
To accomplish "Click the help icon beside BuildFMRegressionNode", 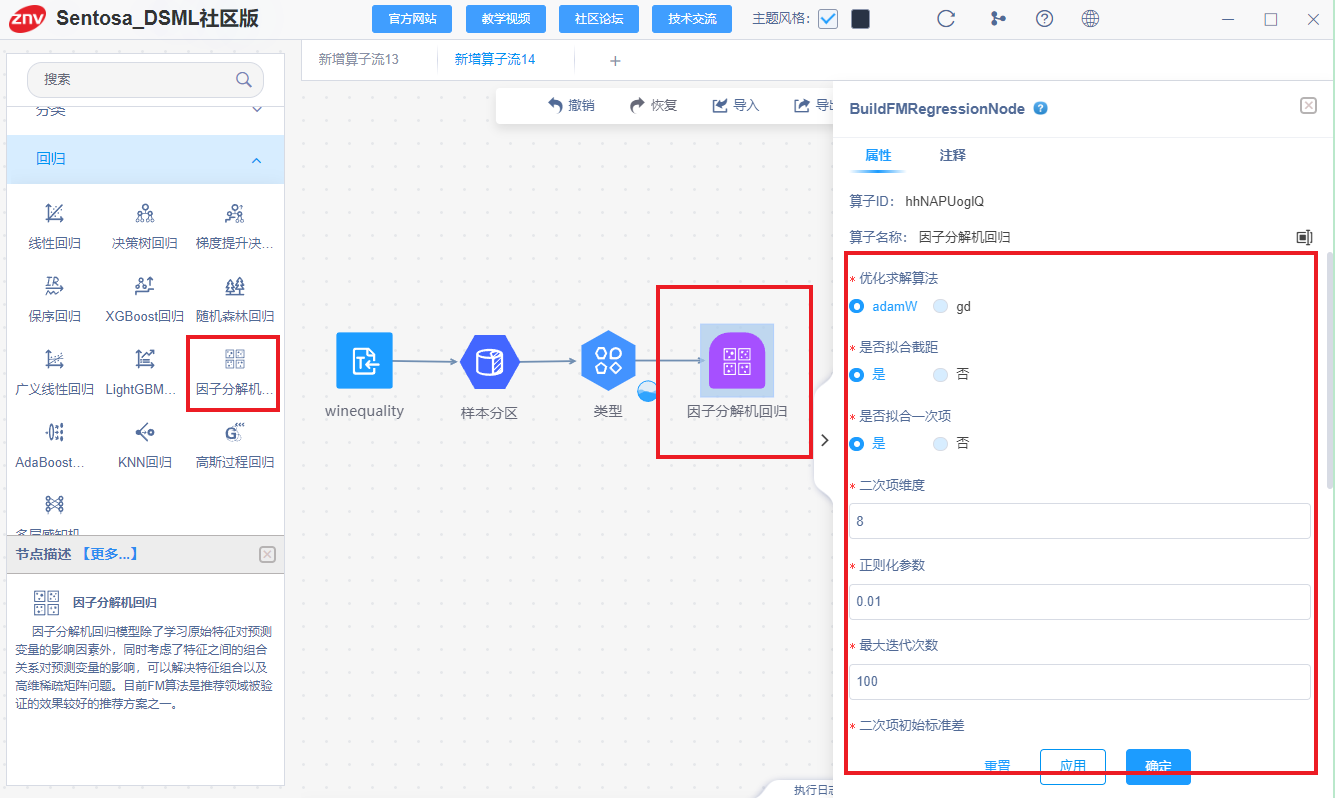I will click(1040, 108).
